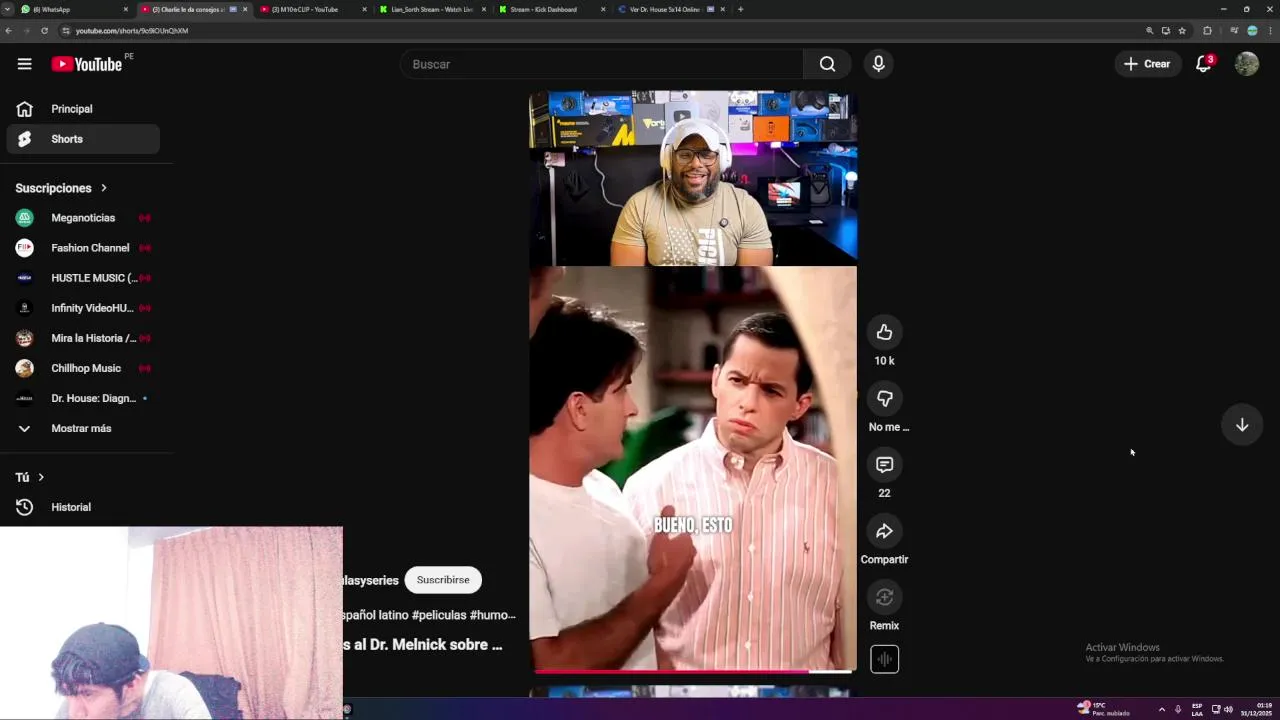Open the comments showing 22
The width and height of the screenshot is (1280, 720).
pyautogui.click(x=884, y=465)
